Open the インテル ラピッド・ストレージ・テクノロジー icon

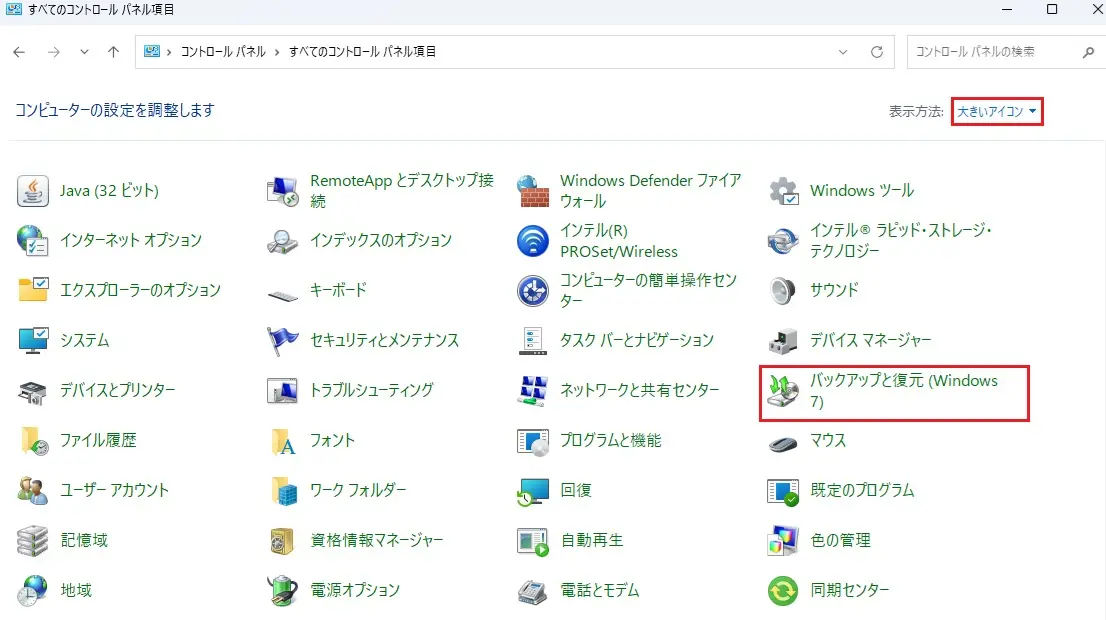(x=783, y=241)
